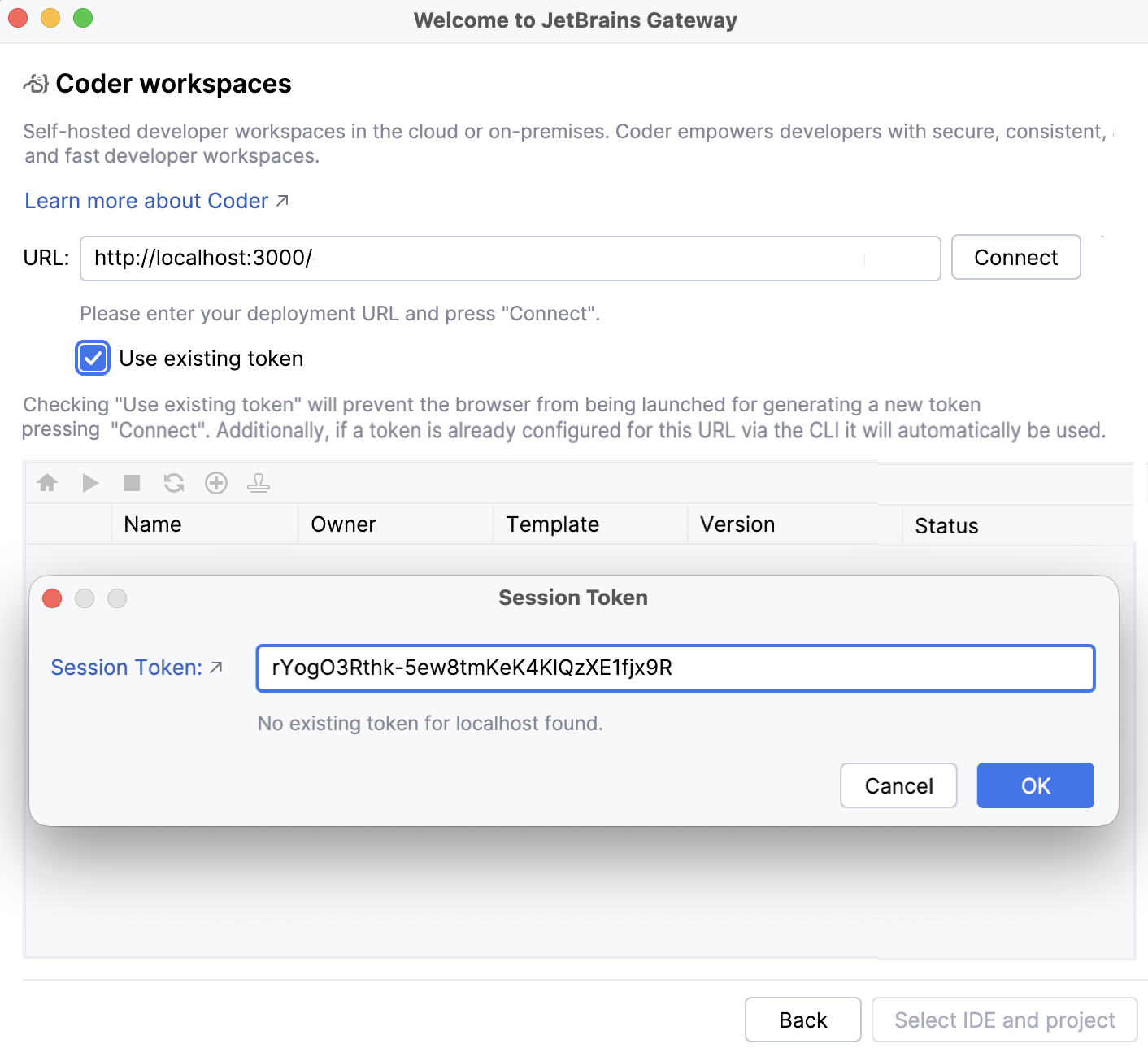Start workspace using the play icon

(90, 483)
